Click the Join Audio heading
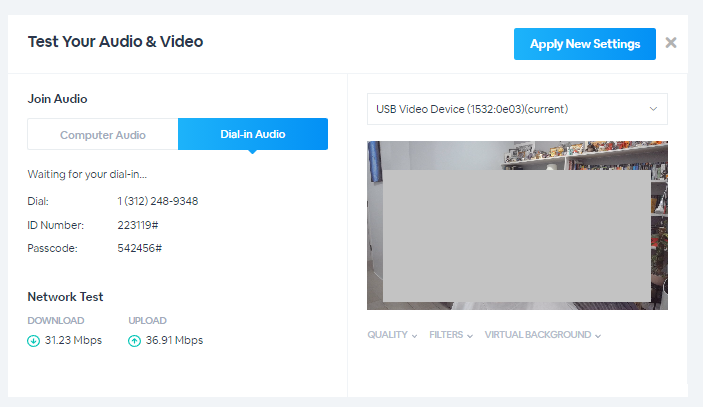The height and width of the screenshot is (407, 703). [x=57, y=99]
